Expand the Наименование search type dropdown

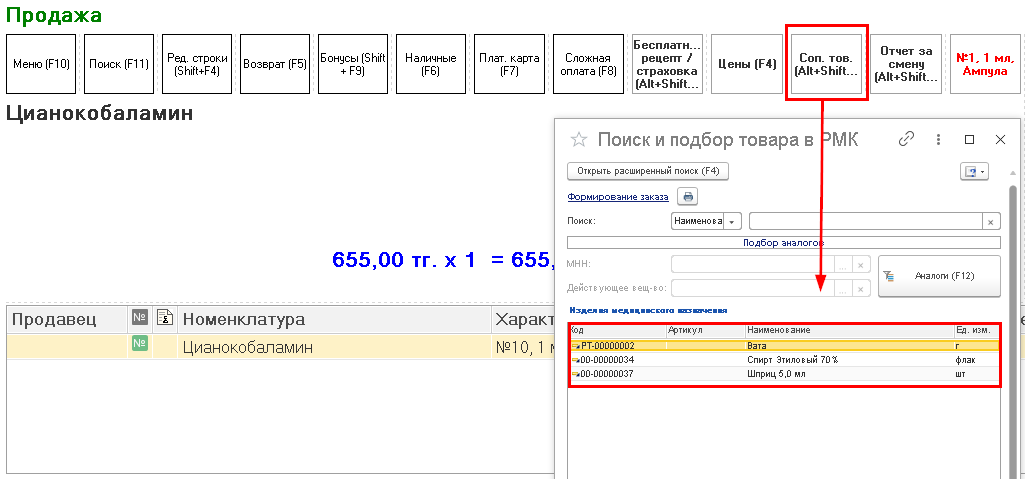click(733, 222)
